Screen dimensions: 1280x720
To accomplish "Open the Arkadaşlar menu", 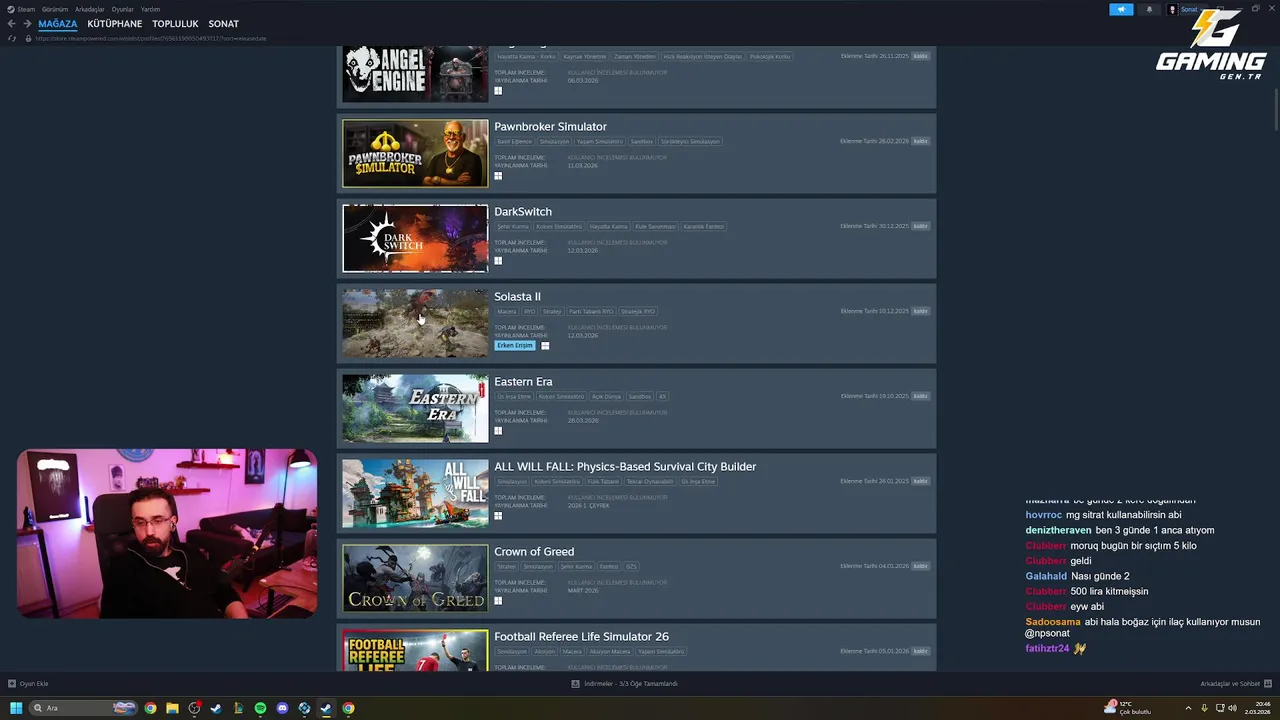I will pos(90,9).
